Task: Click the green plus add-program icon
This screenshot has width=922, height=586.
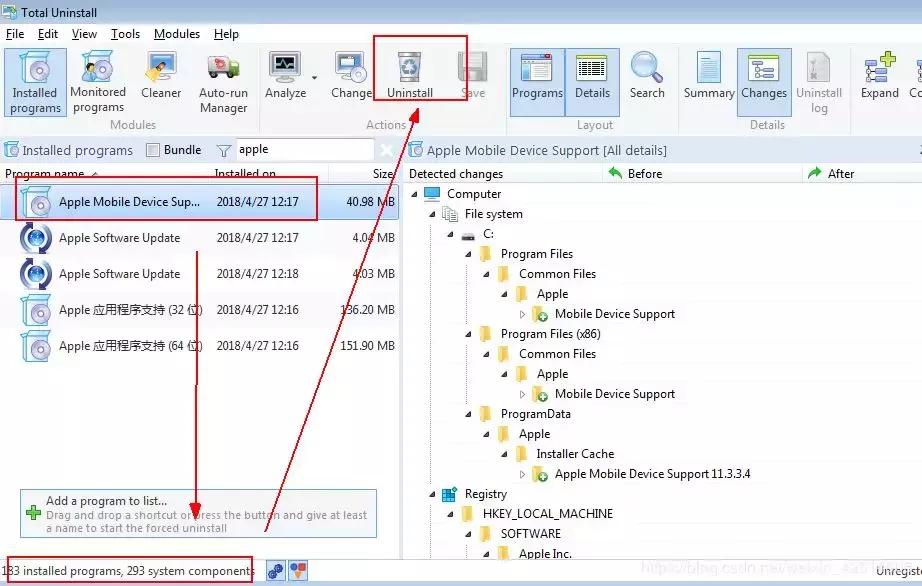Action: pyautogui.click(x=34, y=513)
